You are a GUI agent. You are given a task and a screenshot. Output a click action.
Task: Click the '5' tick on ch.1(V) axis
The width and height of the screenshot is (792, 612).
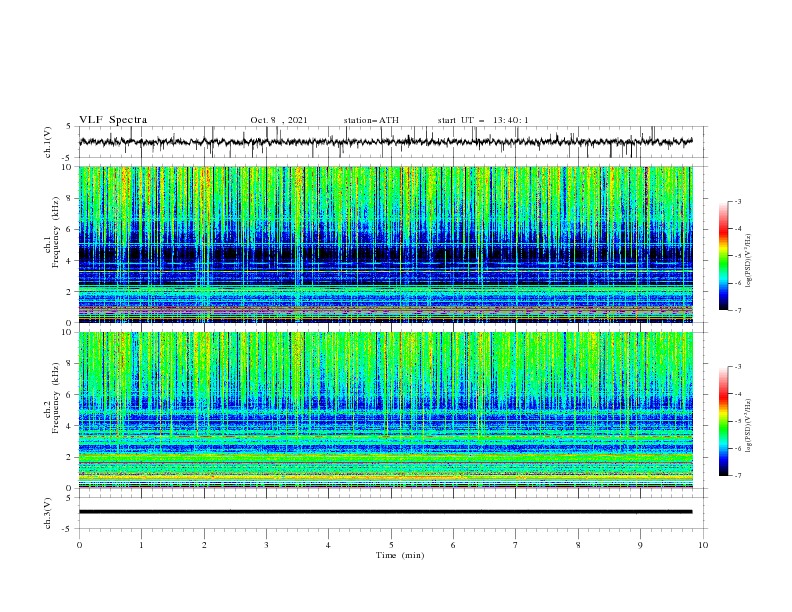click(x=69, y=127)
